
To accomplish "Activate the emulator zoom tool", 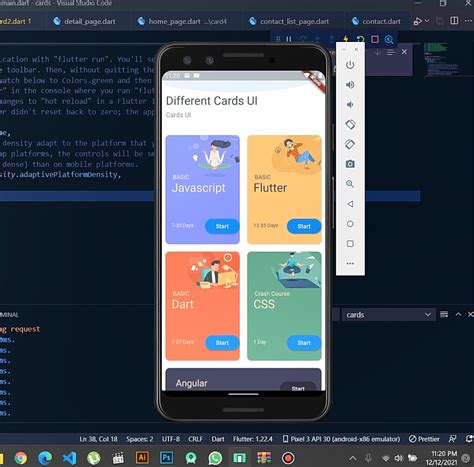I will pyautogui.click(x=350, y=184).
